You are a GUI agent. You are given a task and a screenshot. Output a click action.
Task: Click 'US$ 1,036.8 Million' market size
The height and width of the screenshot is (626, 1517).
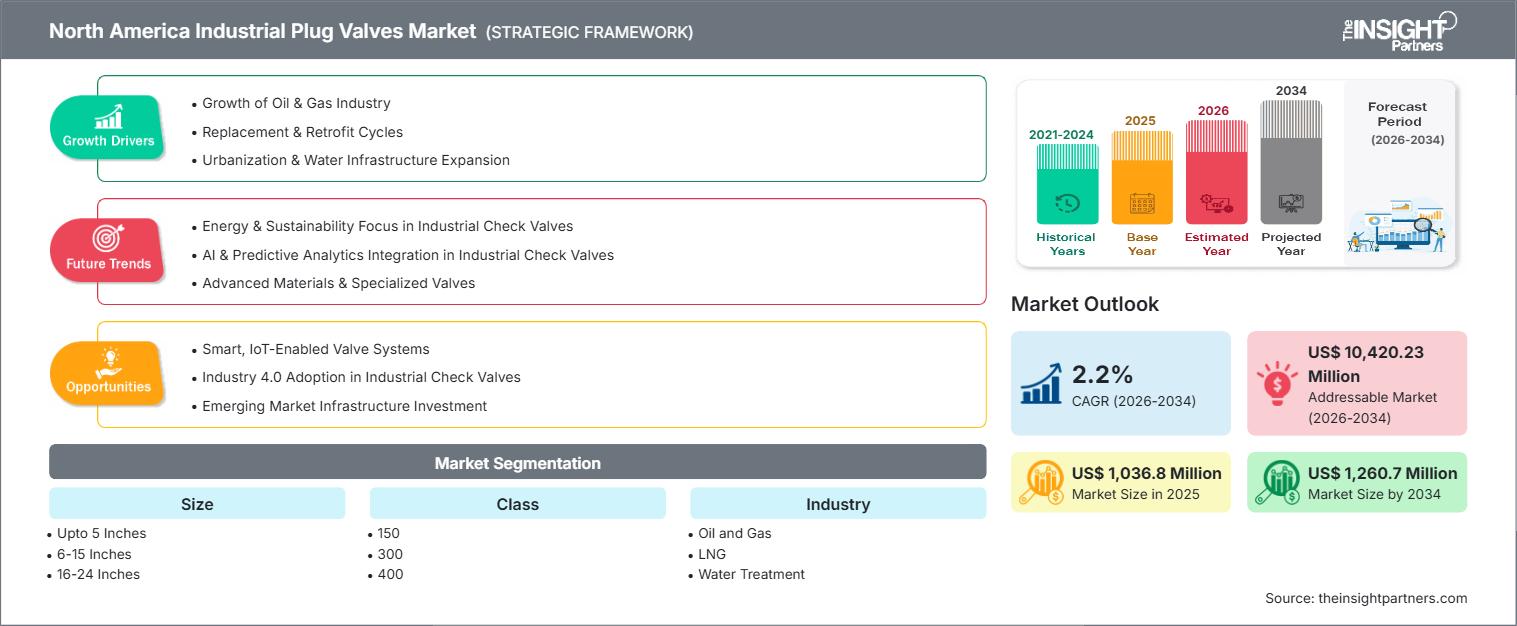coord(1146,473)
